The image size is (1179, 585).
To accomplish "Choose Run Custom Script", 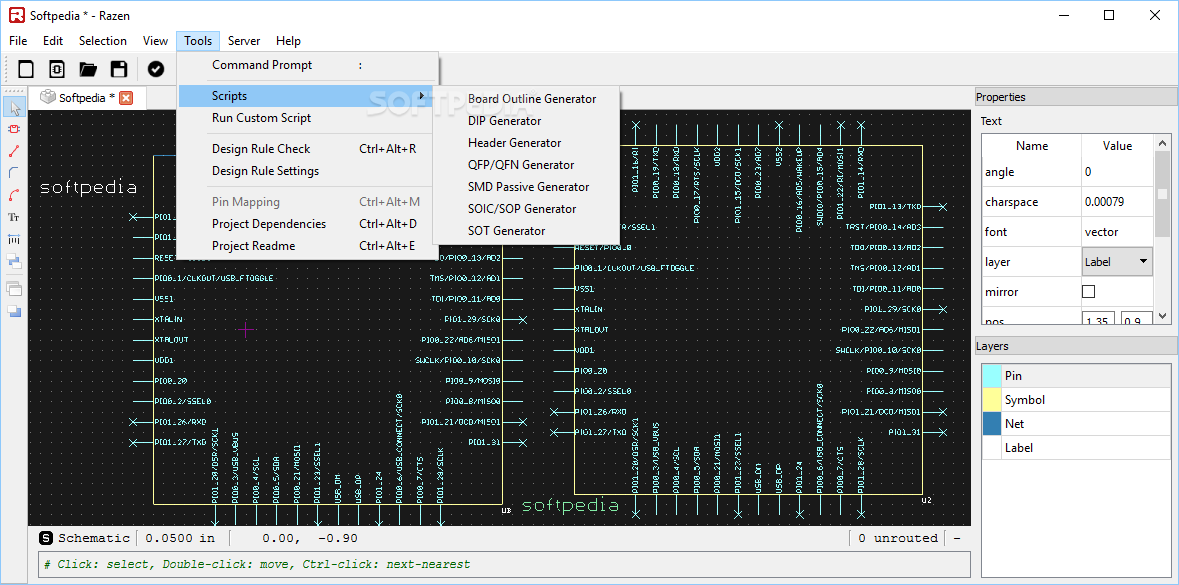I will pos(308,118).
